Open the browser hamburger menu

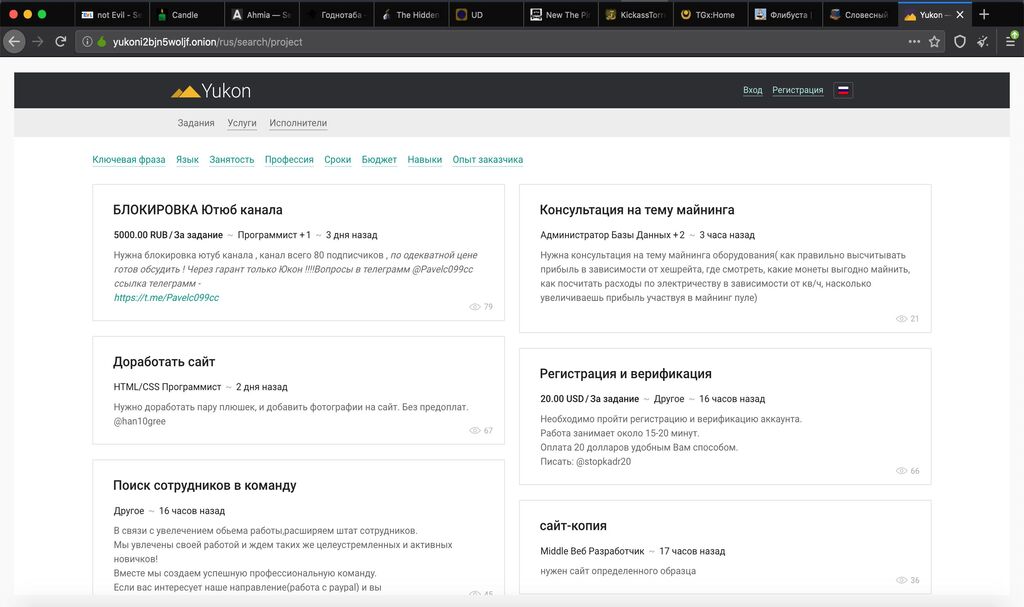1010,42
